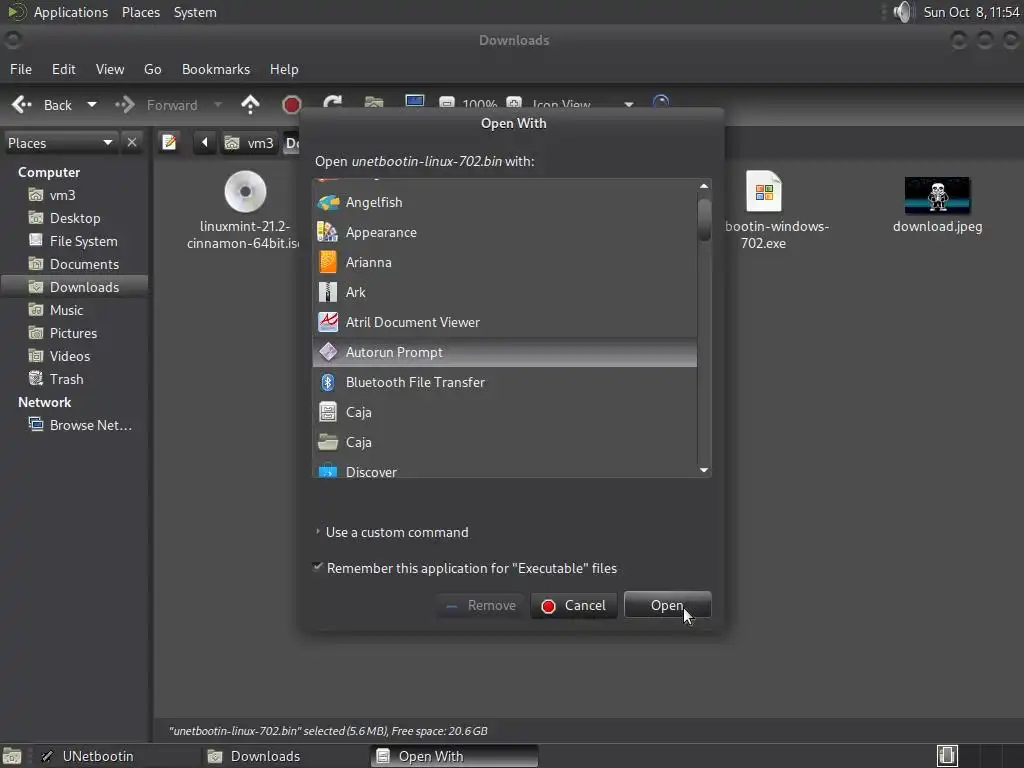Image resolution: width=1024 pixels, height=768 pixels.
Task: Switch to Open With taskbar entry
Action: click(x=454, y=756)
